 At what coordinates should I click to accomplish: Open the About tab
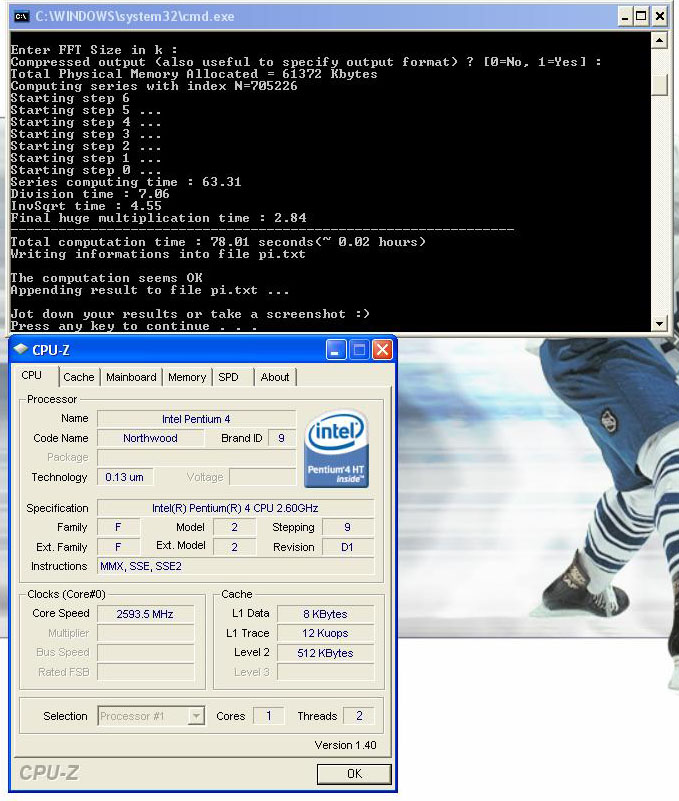[x=275, y=377]
